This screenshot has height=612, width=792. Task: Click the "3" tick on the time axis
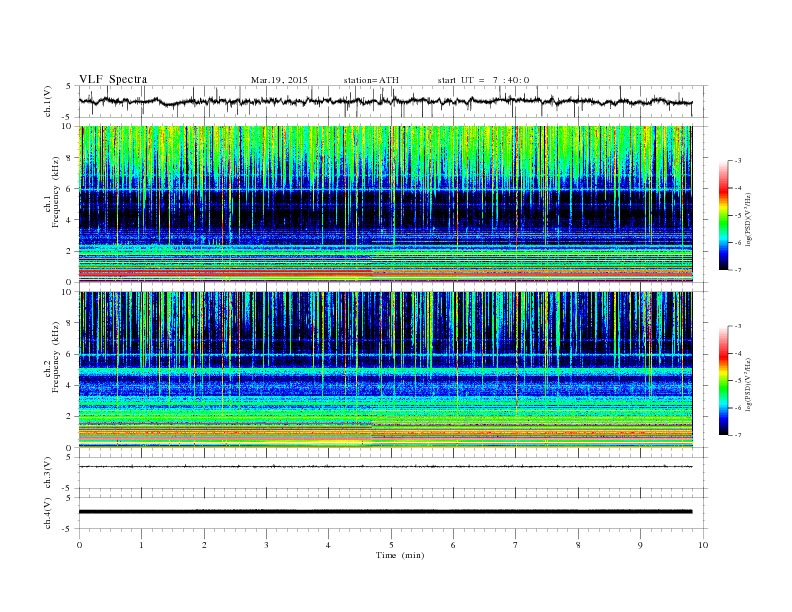266,545
